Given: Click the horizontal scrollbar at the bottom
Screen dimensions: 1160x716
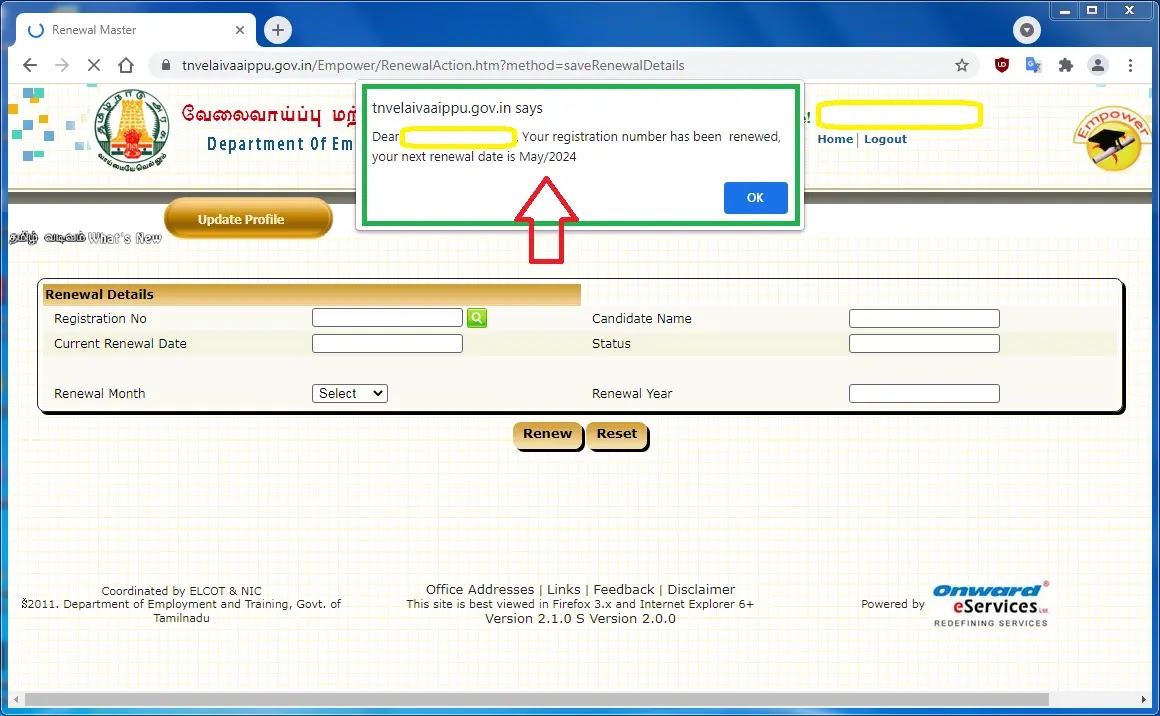Looking at the screenshot, I should click(536, 699).
